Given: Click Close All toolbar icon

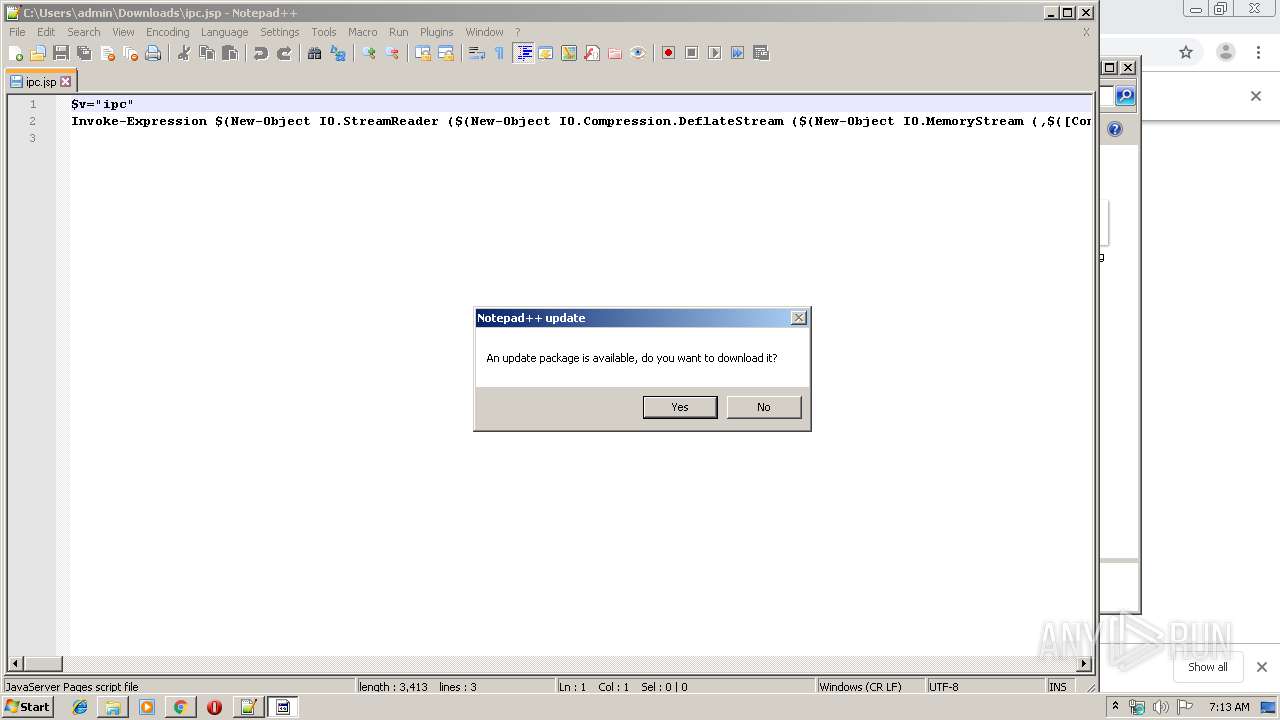Looking at the screenshot, I should (130, 53).
